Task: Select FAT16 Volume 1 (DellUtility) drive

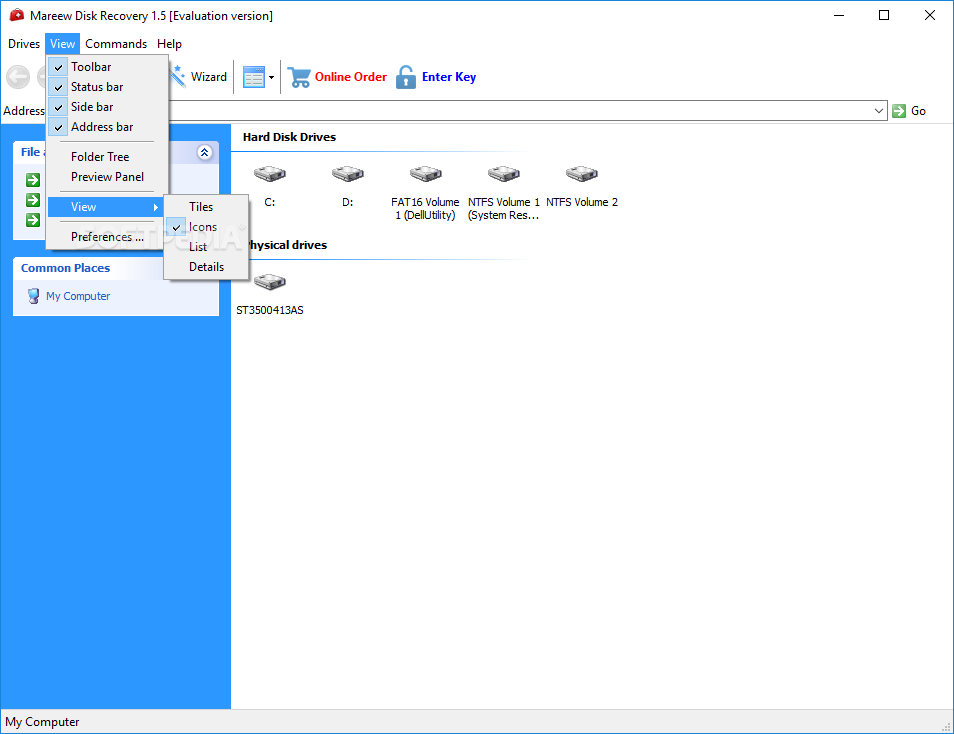Action: point(425,174)
